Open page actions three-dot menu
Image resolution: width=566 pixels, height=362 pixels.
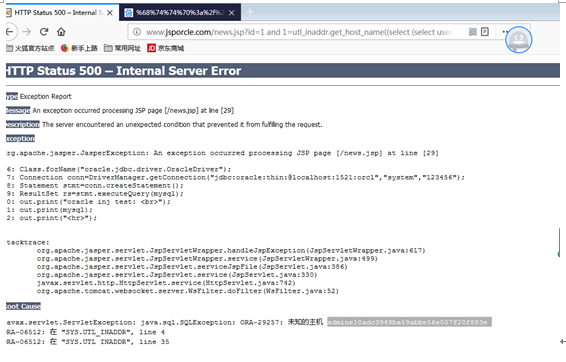tap(505, 32)
